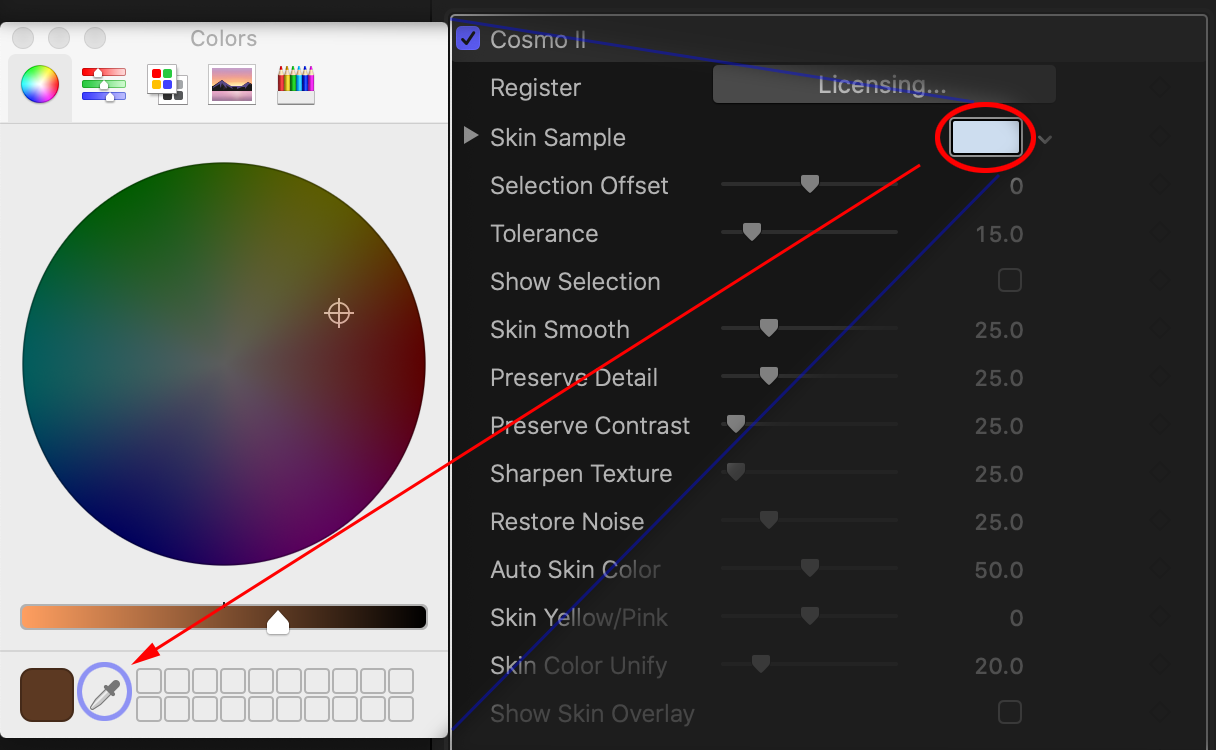Click the Skin Color Unify value 20.0

(999, 666)
